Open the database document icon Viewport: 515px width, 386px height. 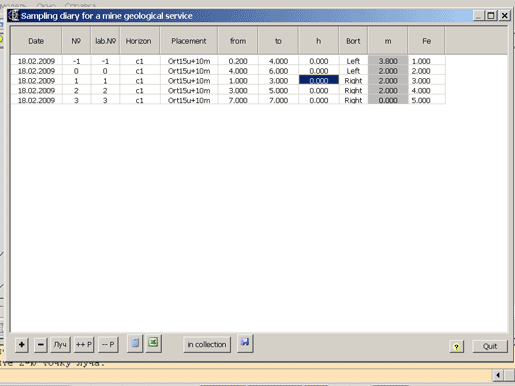[135, 343]
